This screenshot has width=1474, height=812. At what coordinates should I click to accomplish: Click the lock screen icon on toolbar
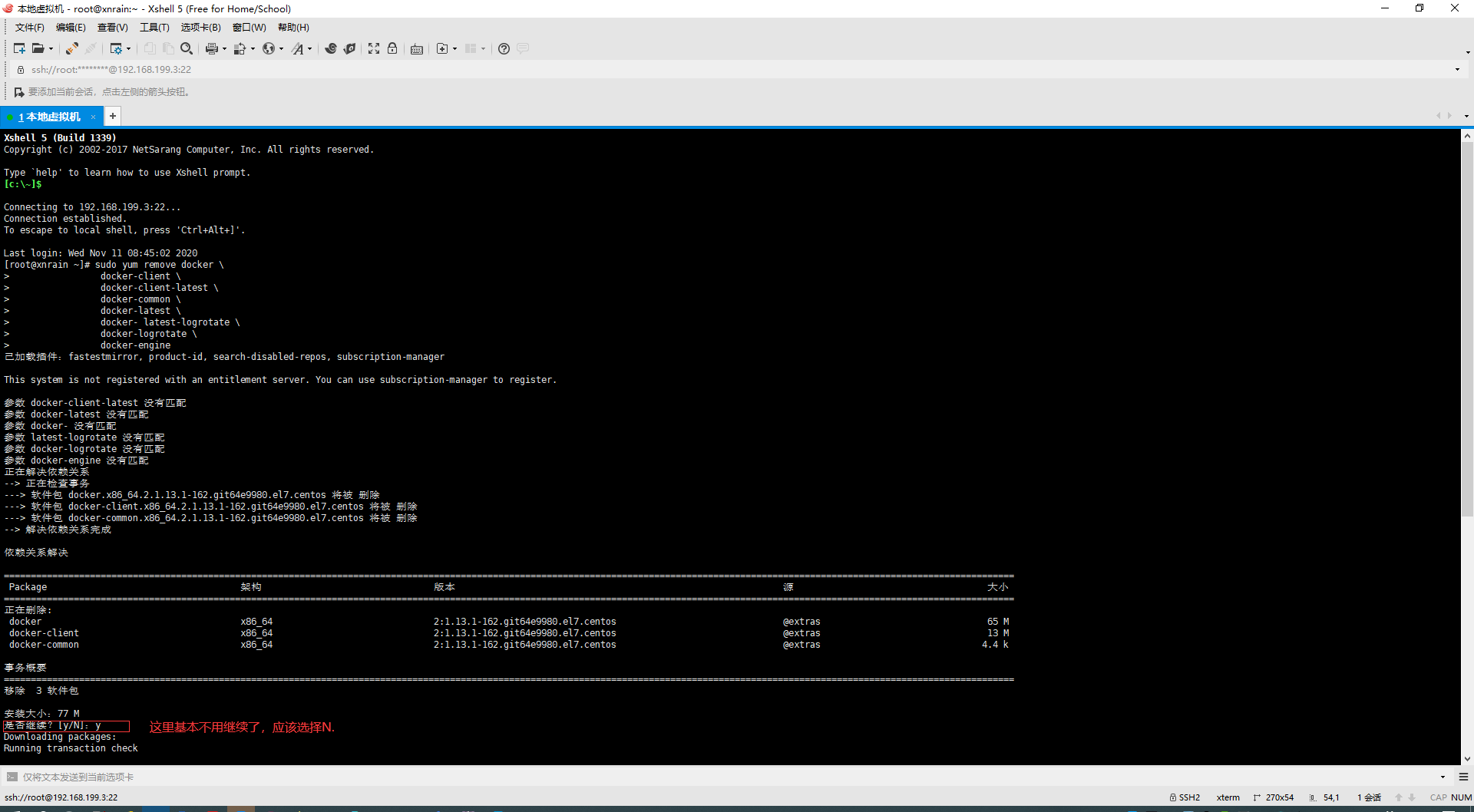click(x=392, y=48)
